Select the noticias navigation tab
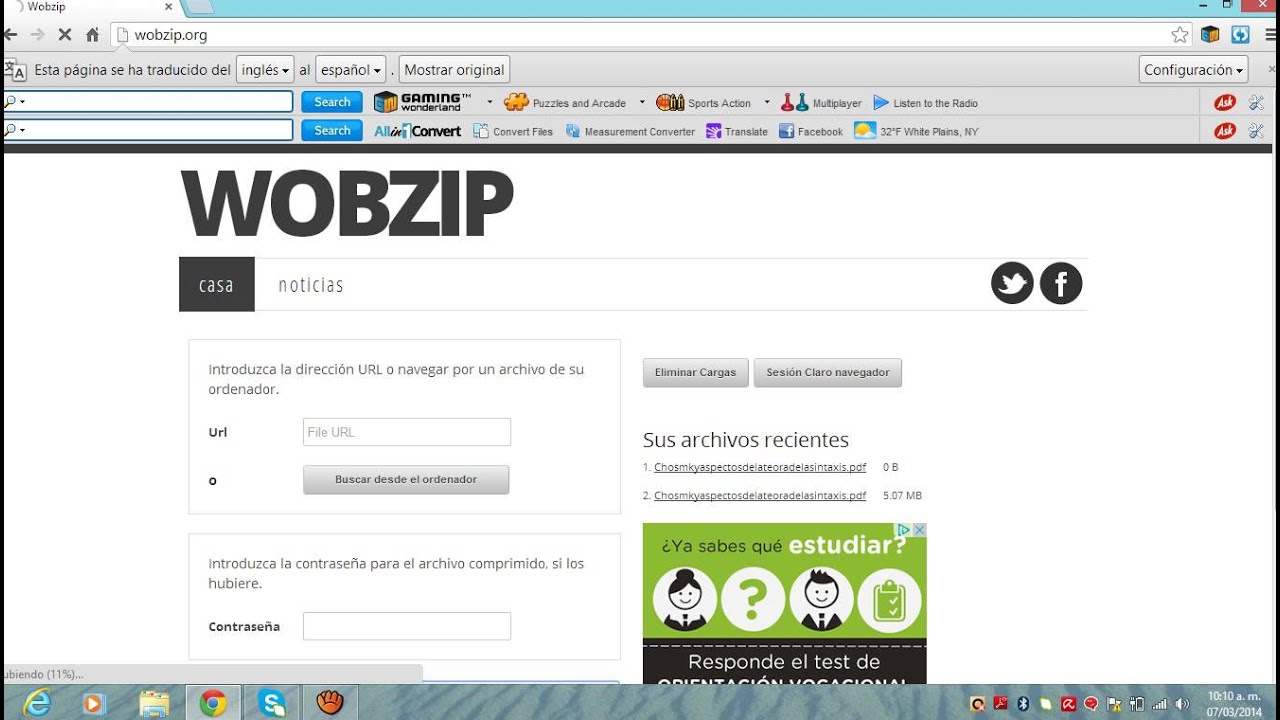The height and width of the screenshot is (720, 1280). [x=311, y=285]
